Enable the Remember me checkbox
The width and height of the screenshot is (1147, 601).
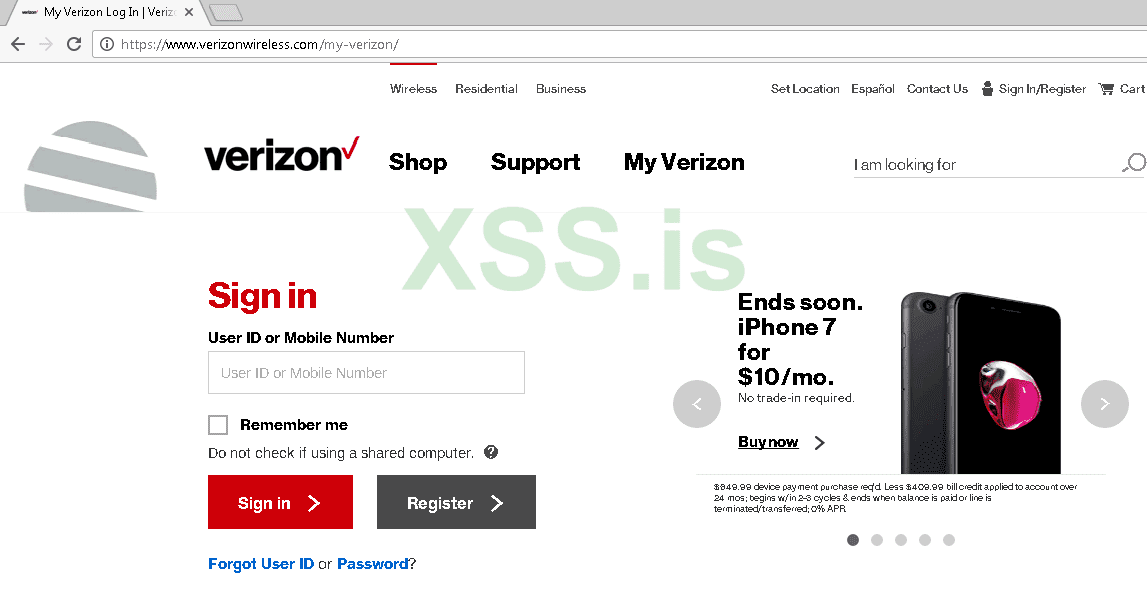(x=218, y=425)
